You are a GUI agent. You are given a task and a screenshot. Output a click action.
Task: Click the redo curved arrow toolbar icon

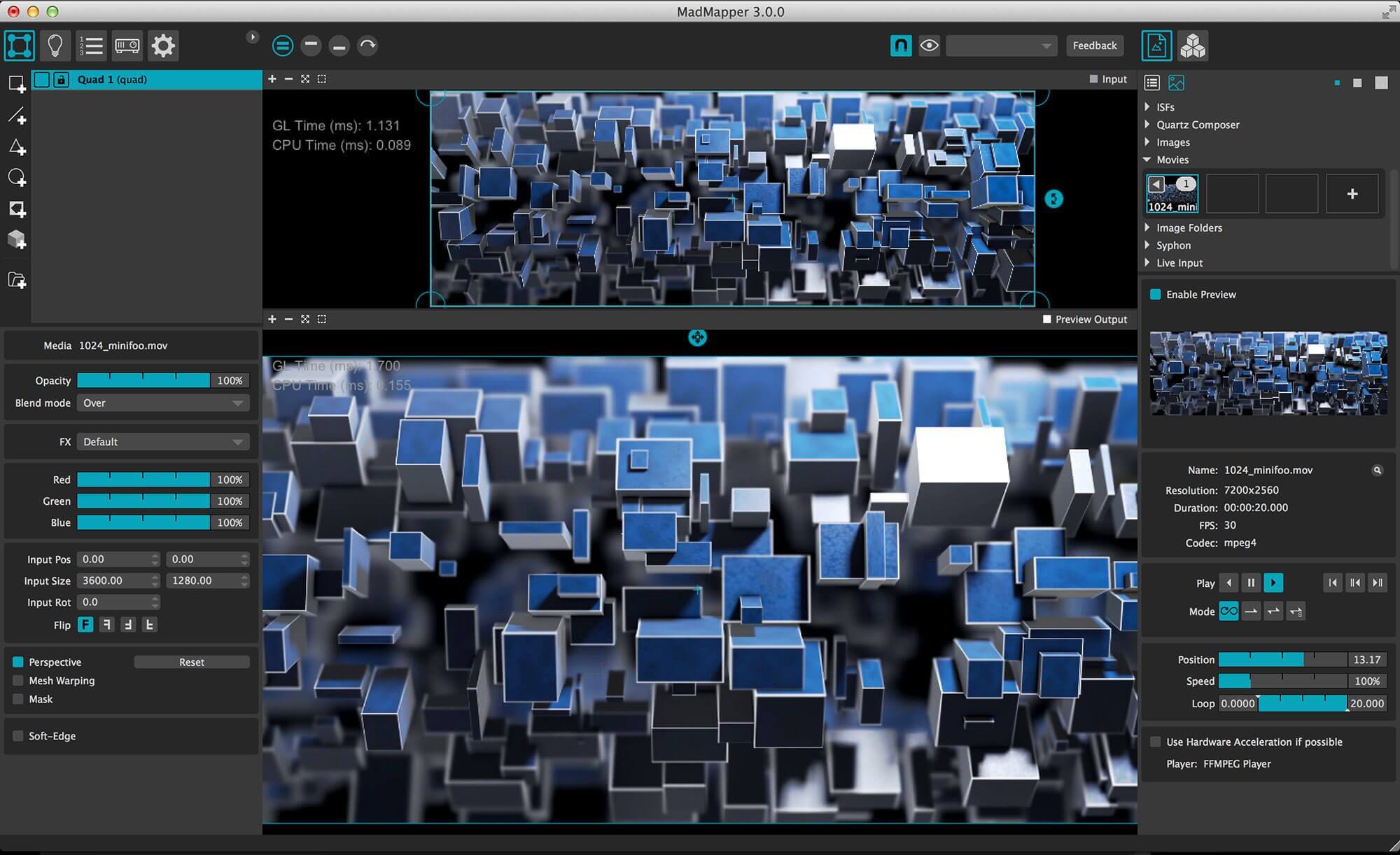[367, 46]
